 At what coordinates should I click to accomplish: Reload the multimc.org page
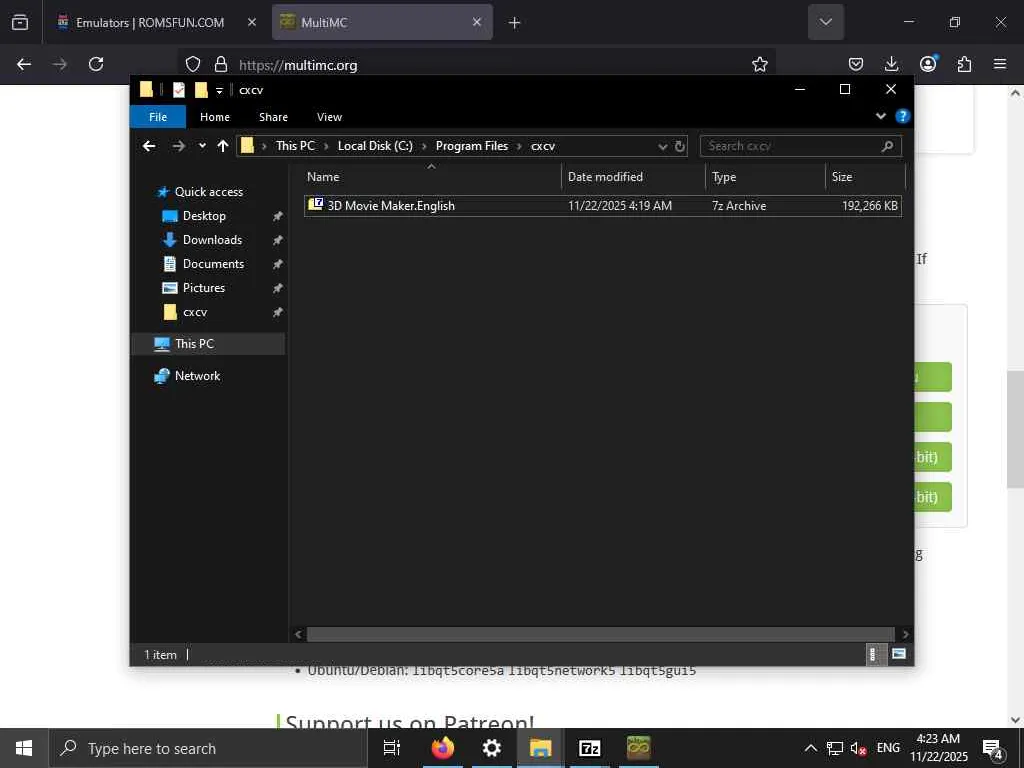pyautogui.click(x=96, y=64)
